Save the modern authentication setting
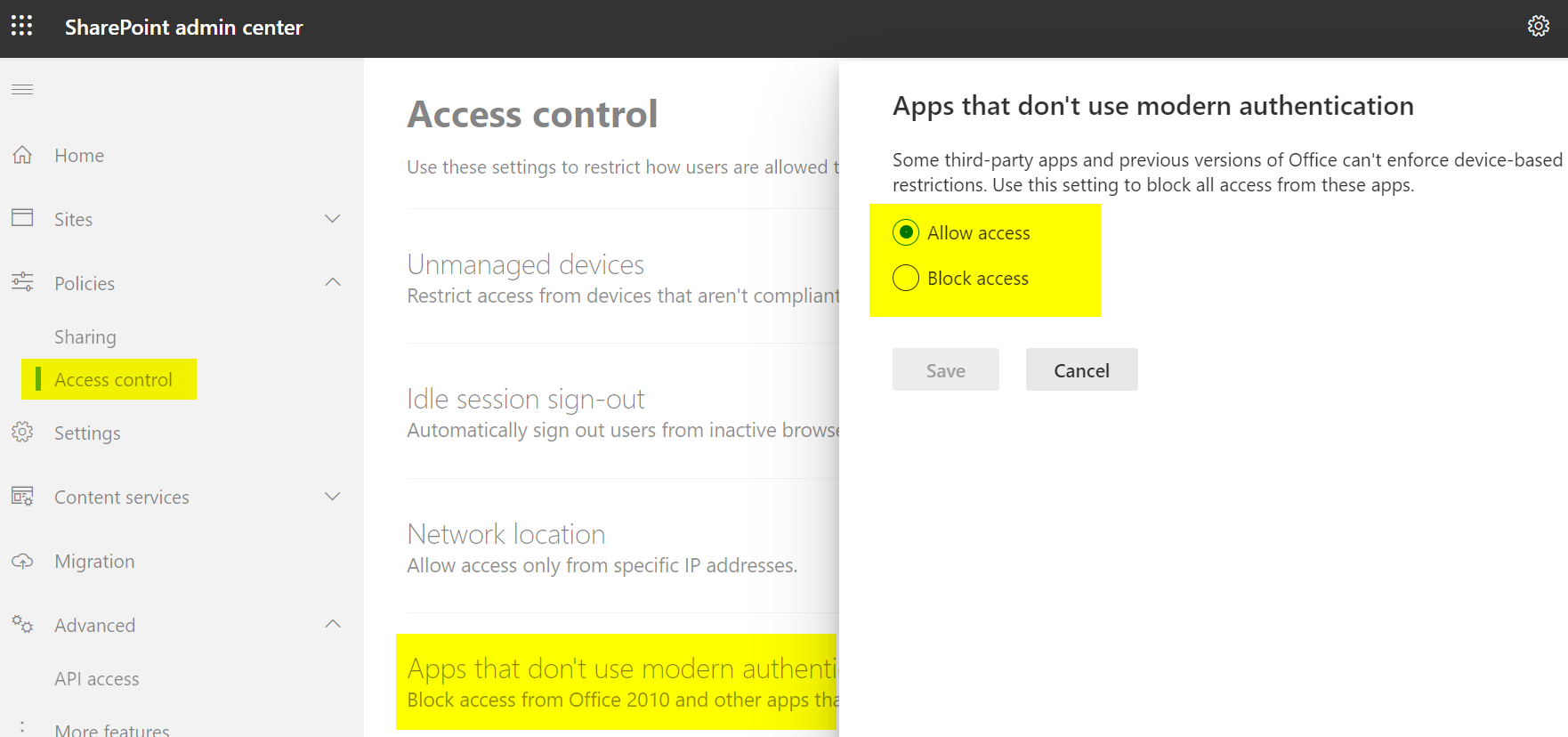Image resolution: width=1568 pixels, height=737 pixels. [x=945, y=369]
